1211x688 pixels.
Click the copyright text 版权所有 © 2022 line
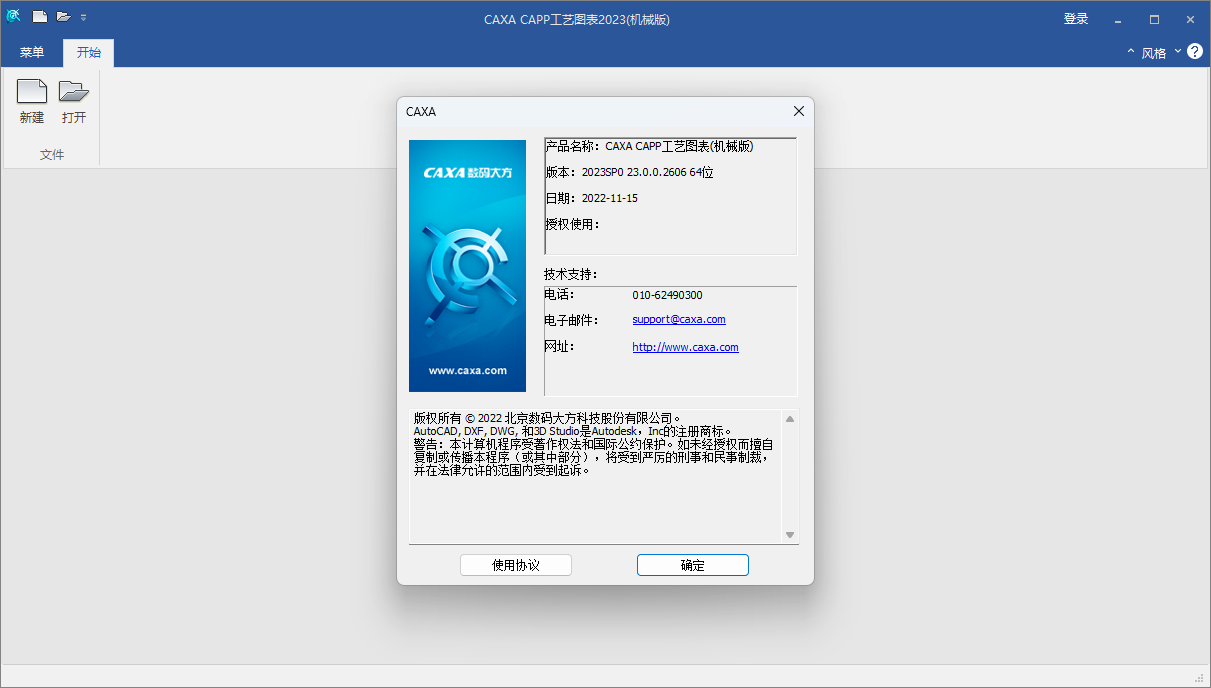tap(548, 418)
